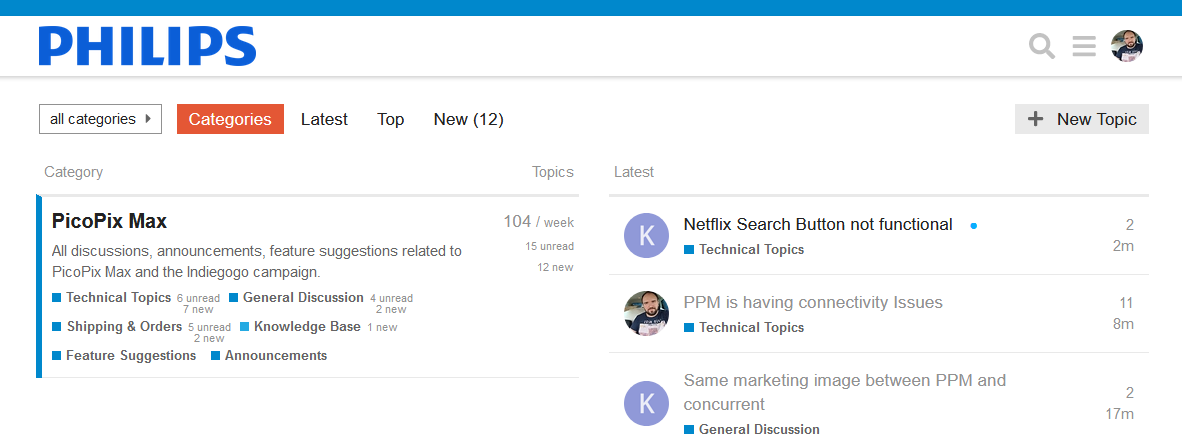Click the Latest column header
Viewport: 1182px width, 447px height.
pos(634,172)
